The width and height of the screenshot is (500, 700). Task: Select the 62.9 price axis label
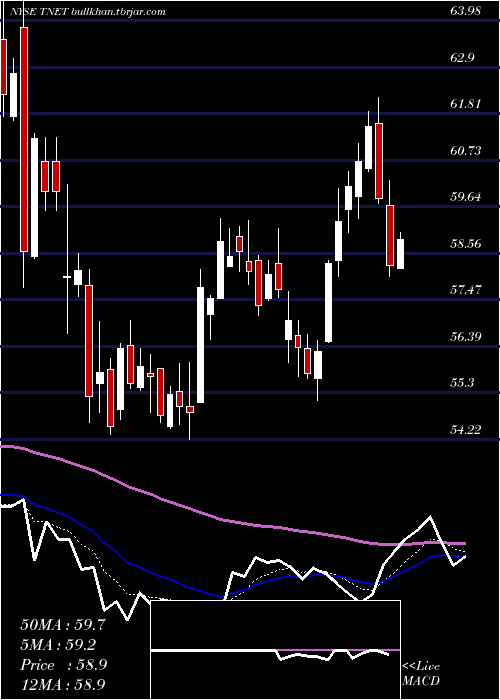[x=463, y=58]
